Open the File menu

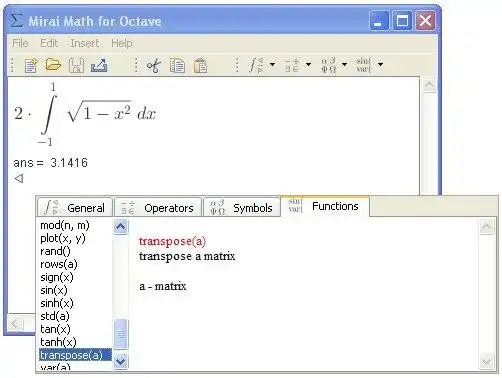pyautogui.click(x=20, y=43)
